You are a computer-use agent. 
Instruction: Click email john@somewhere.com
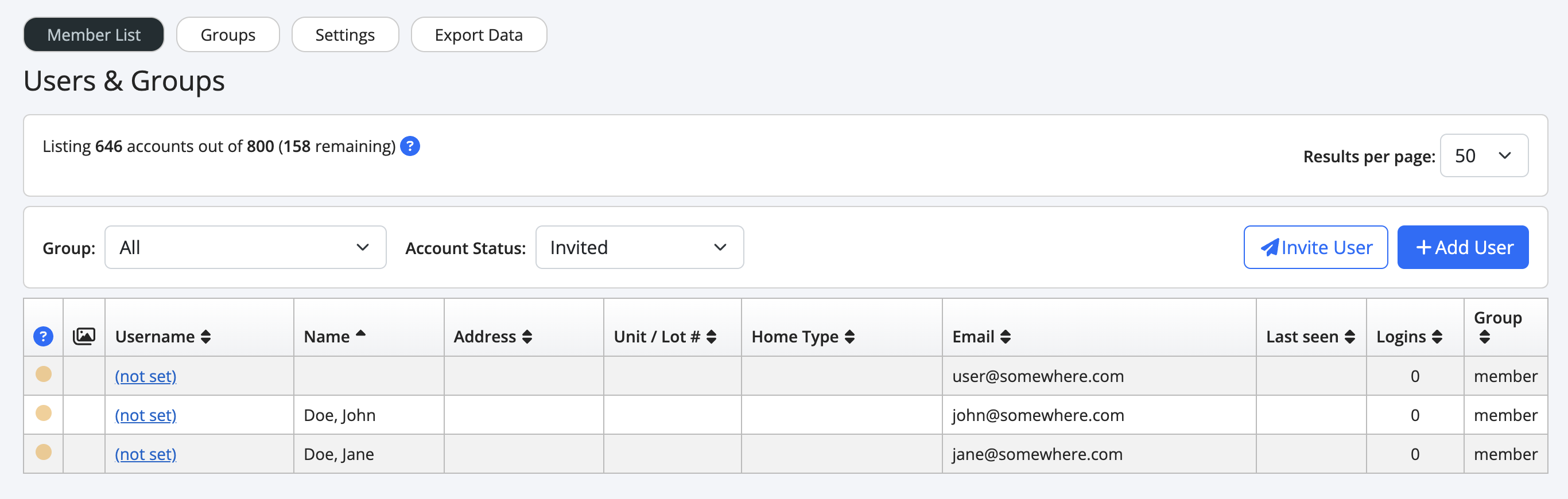pos(1038,415)
